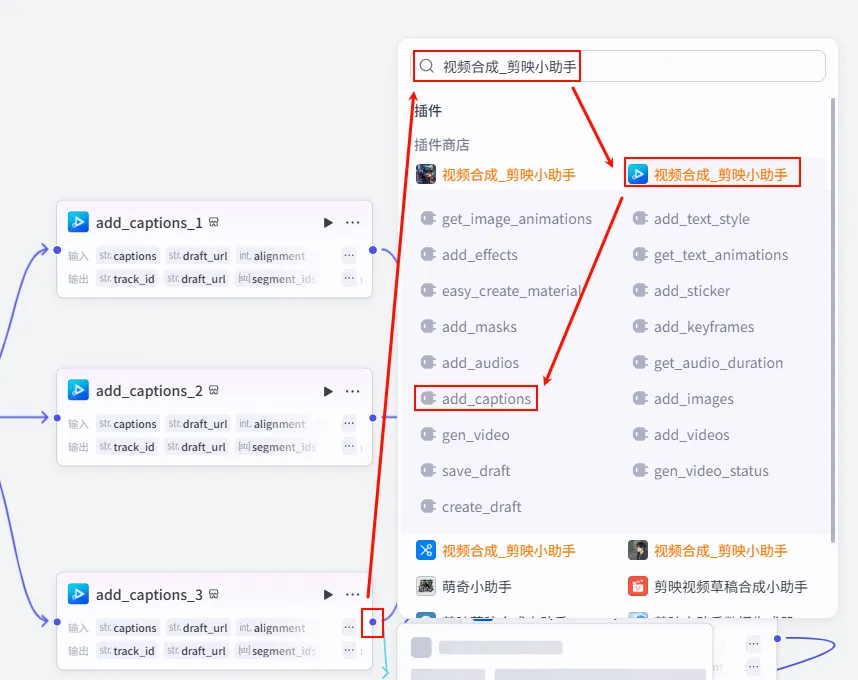Click the small badge icon beside add_captions_2 title

pos(214,390)
